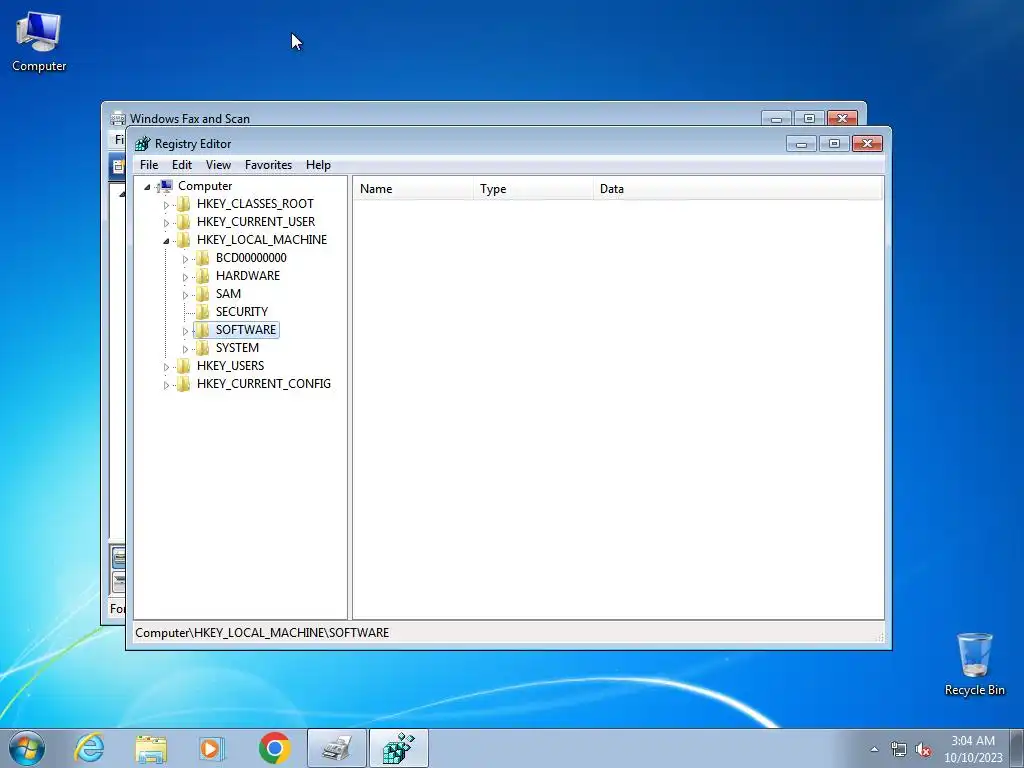
Task: Expand the SOFTWARE subkey
Action: tap(185, 331)
